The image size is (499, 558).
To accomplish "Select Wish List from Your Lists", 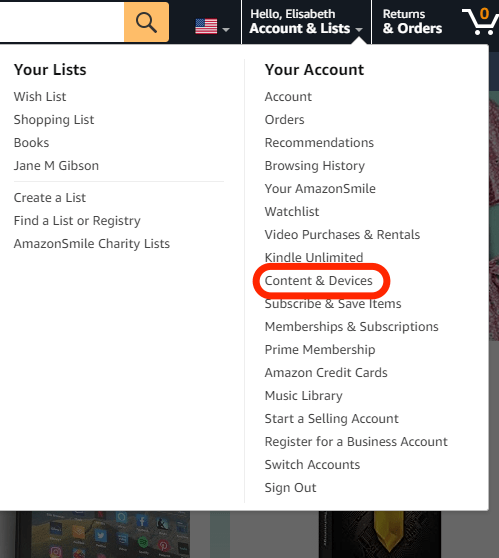I will 40,97.
